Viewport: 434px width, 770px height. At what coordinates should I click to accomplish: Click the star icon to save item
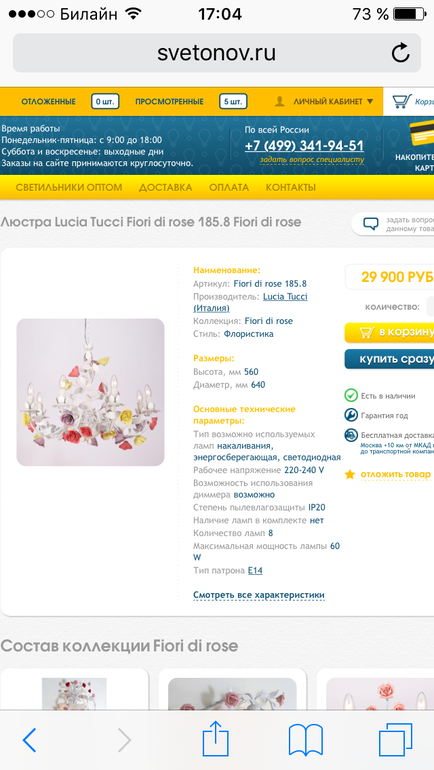[x=350, y=474]
